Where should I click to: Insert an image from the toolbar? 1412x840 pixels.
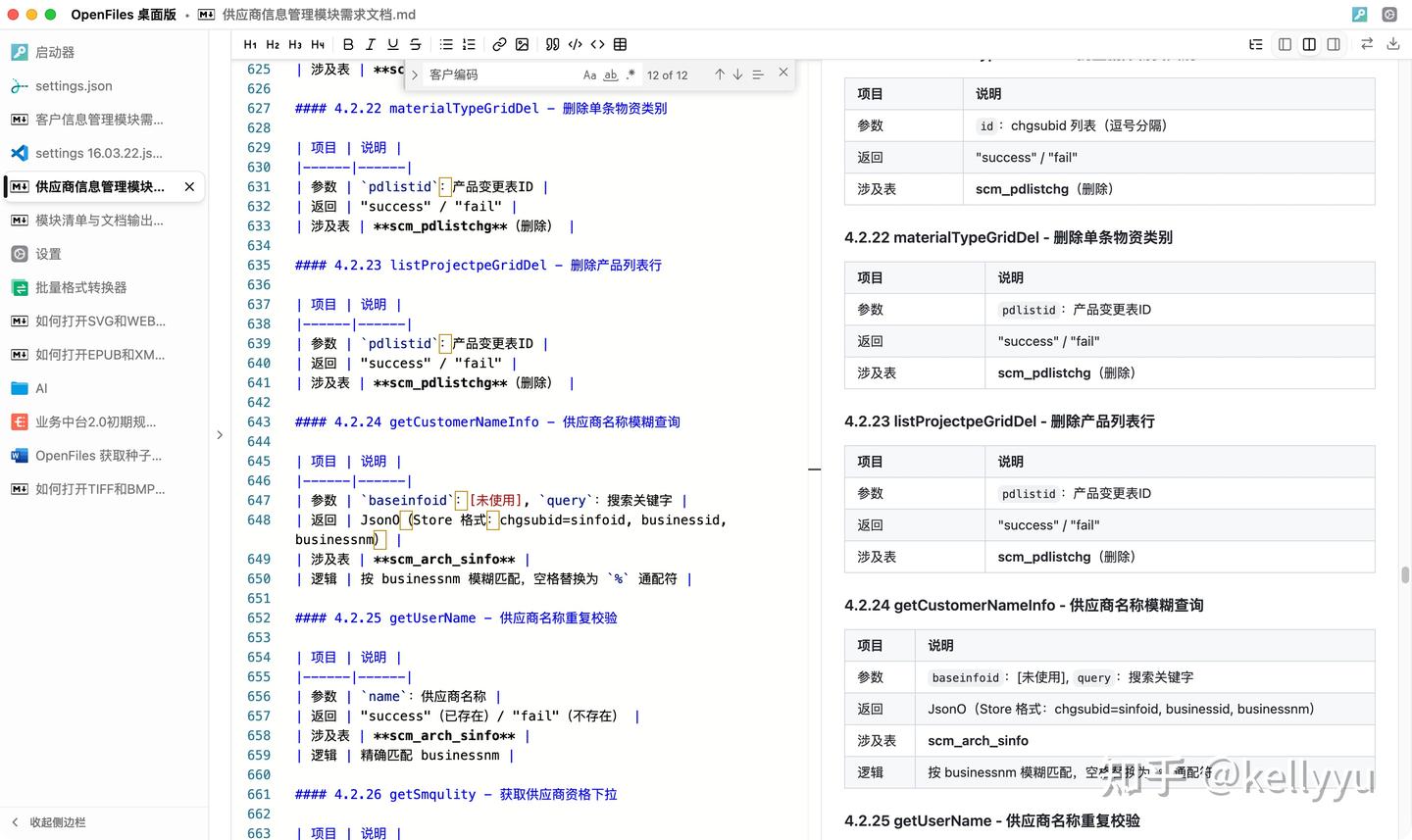pyautogui.click(x=522, y=44)
